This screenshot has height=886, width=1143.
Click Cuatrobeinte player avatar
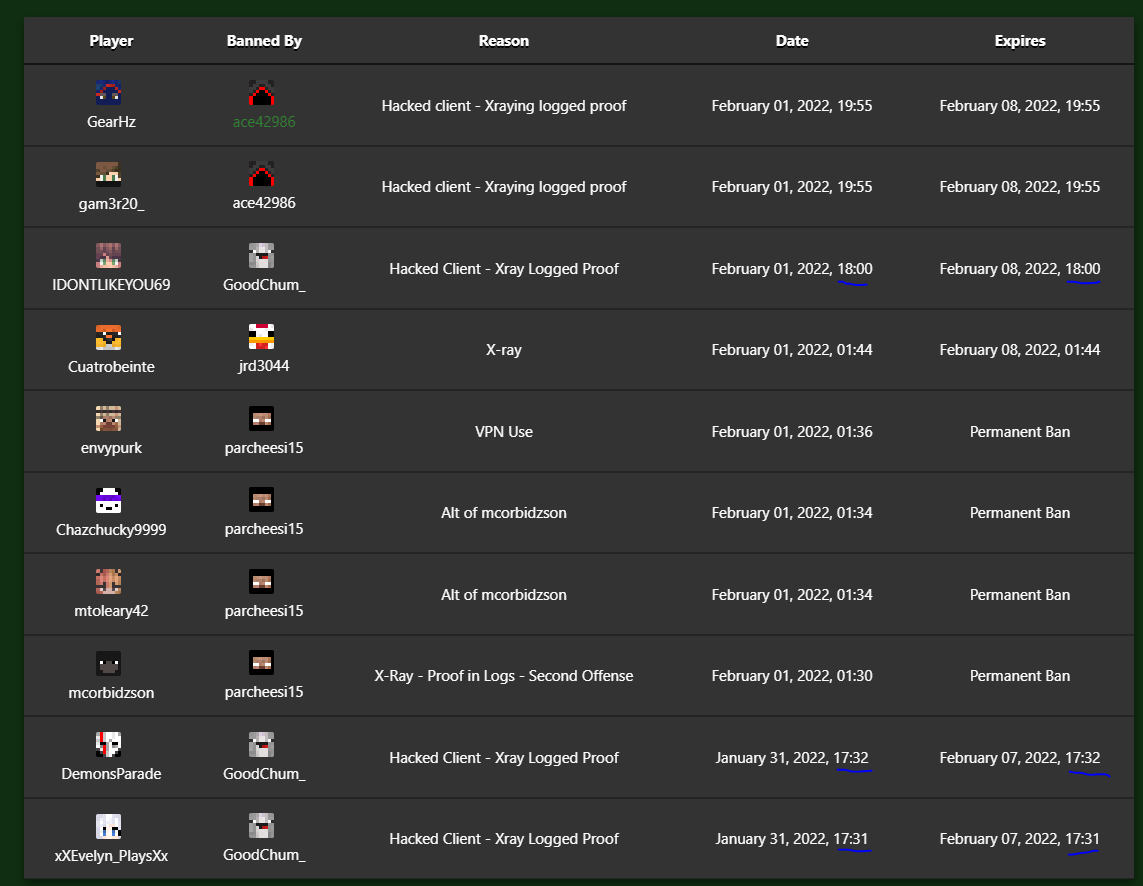pyautogui.click(x=109, y=338)
